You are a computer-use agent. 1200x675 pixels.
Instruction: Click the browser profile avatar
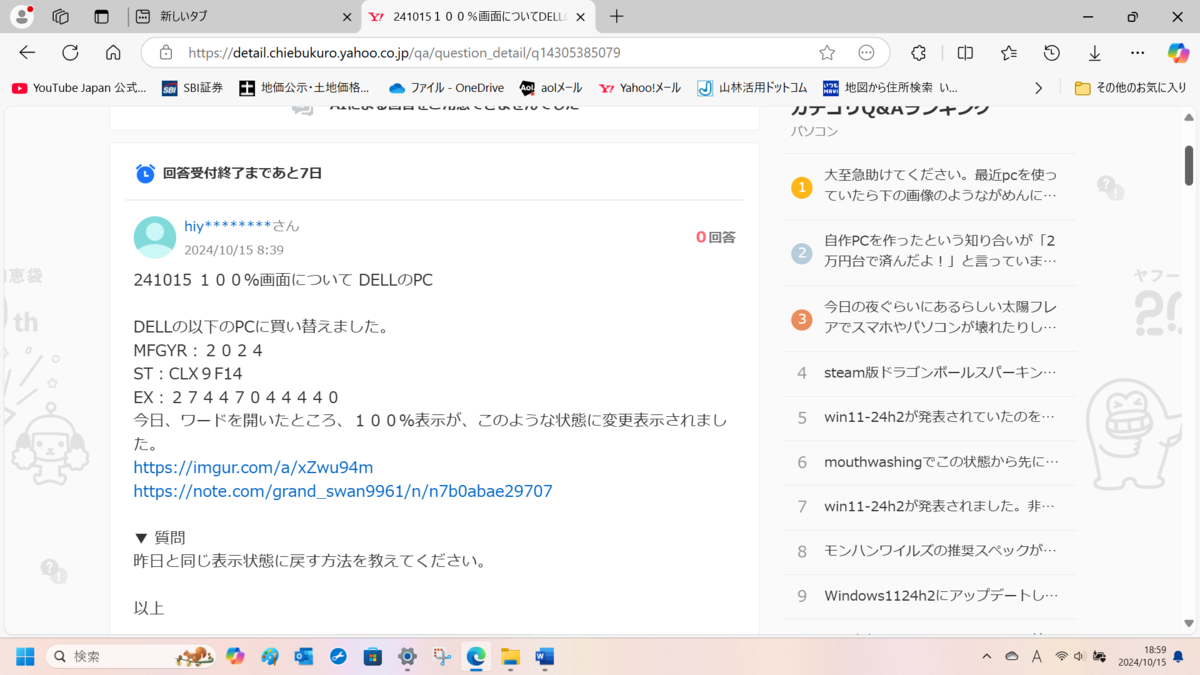[x=22, y=16]
